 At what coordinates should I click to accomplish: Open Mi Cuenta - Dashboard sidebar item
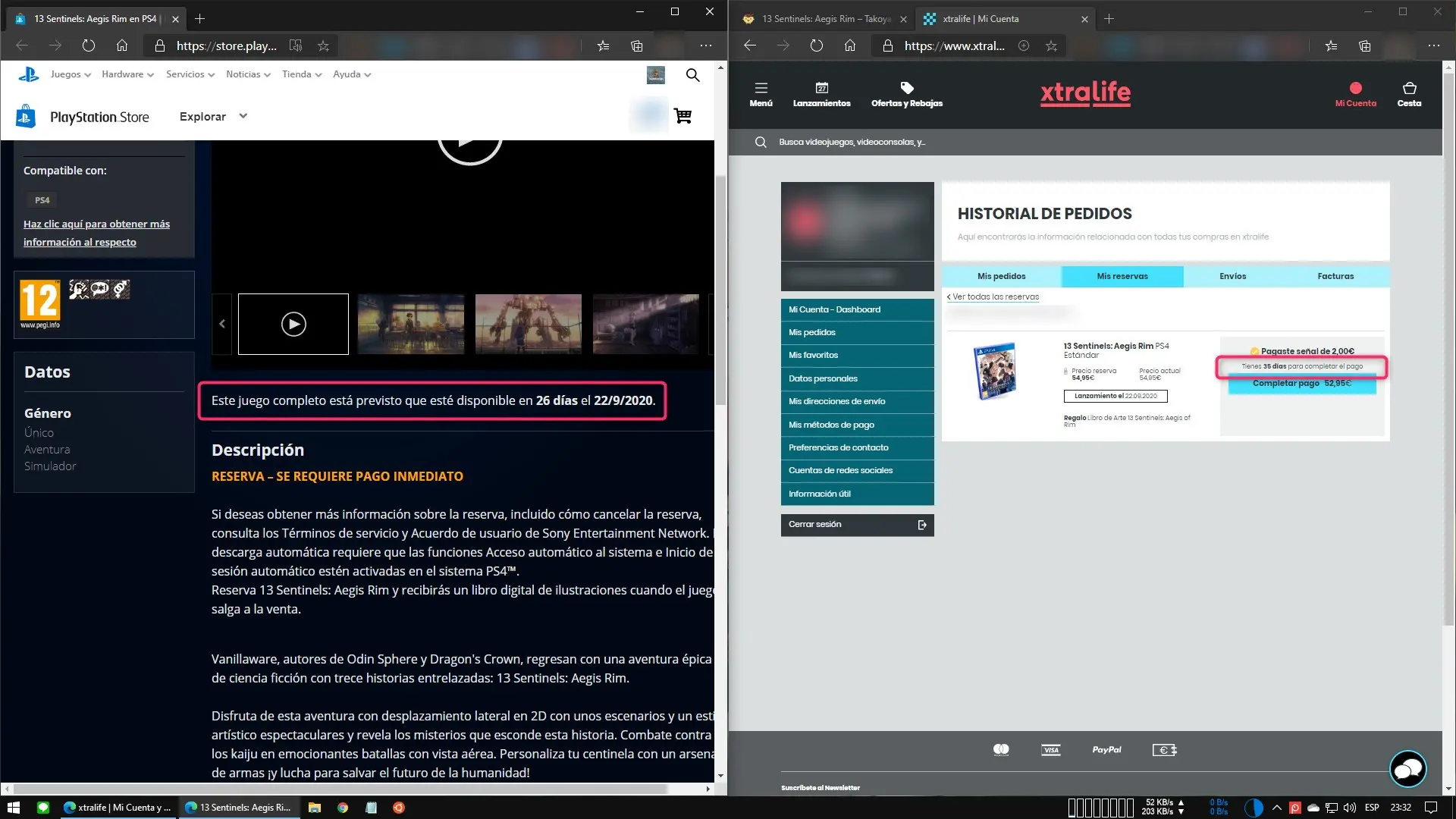[x=857, y=309]
